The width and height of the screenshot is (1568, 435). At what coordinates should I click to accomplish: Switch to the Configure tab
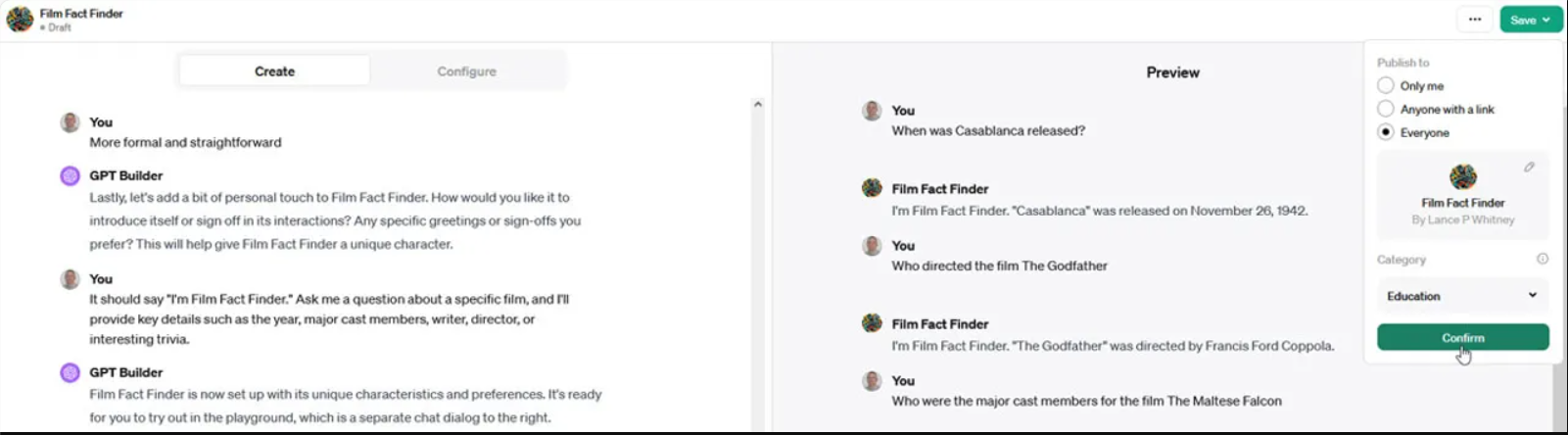click(x=466, y=72)
